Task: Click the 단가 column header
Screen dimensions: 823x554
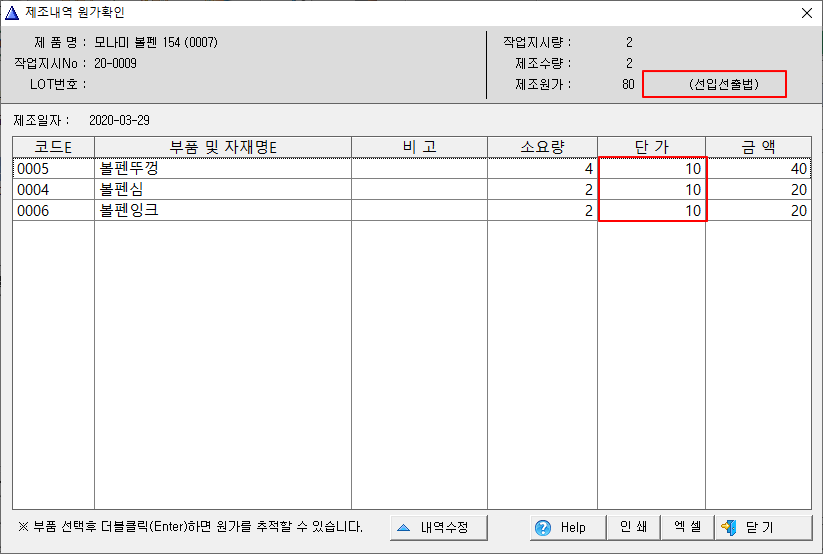Action: (x=651, y=147)
